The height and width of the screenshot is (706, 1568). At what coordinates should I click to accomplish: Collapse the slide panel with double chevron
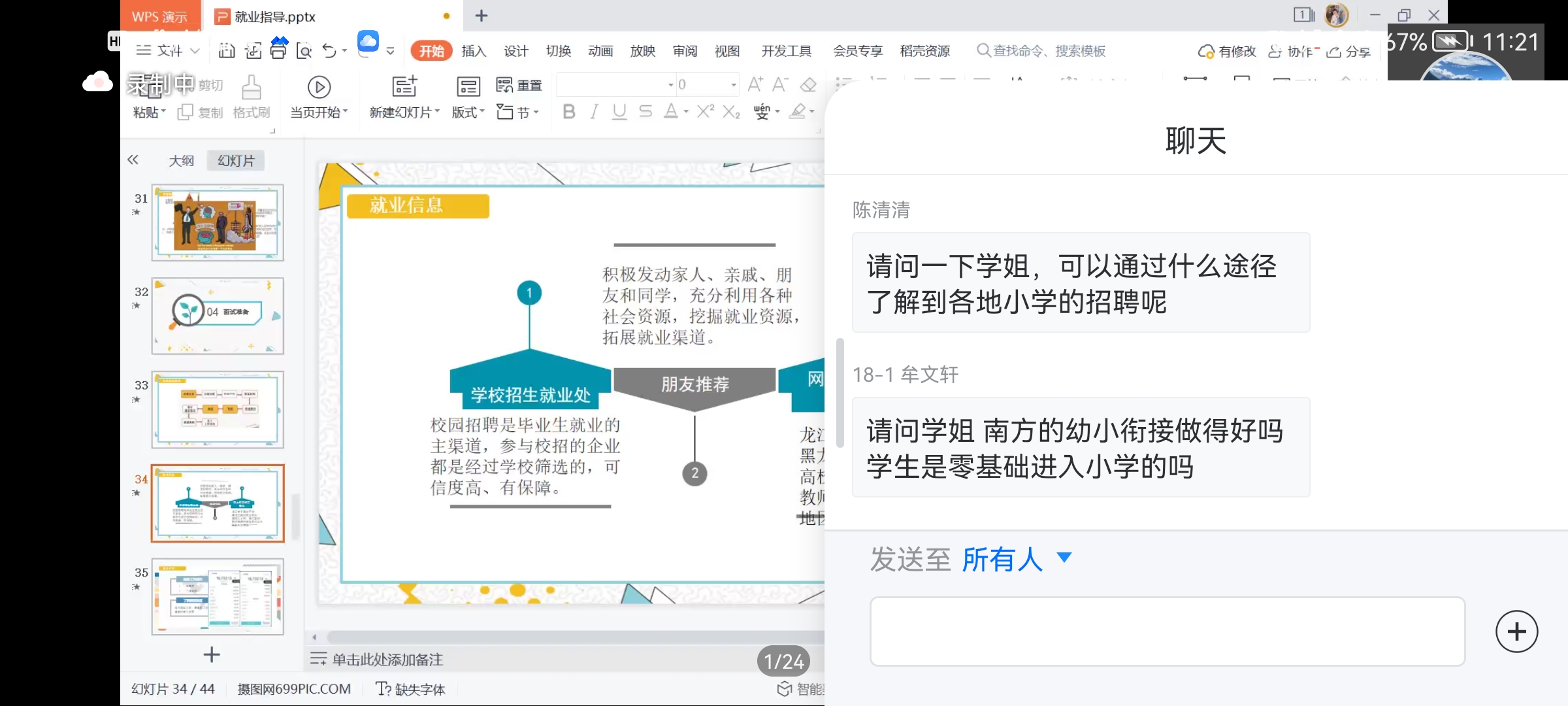(x=133, y=160)
